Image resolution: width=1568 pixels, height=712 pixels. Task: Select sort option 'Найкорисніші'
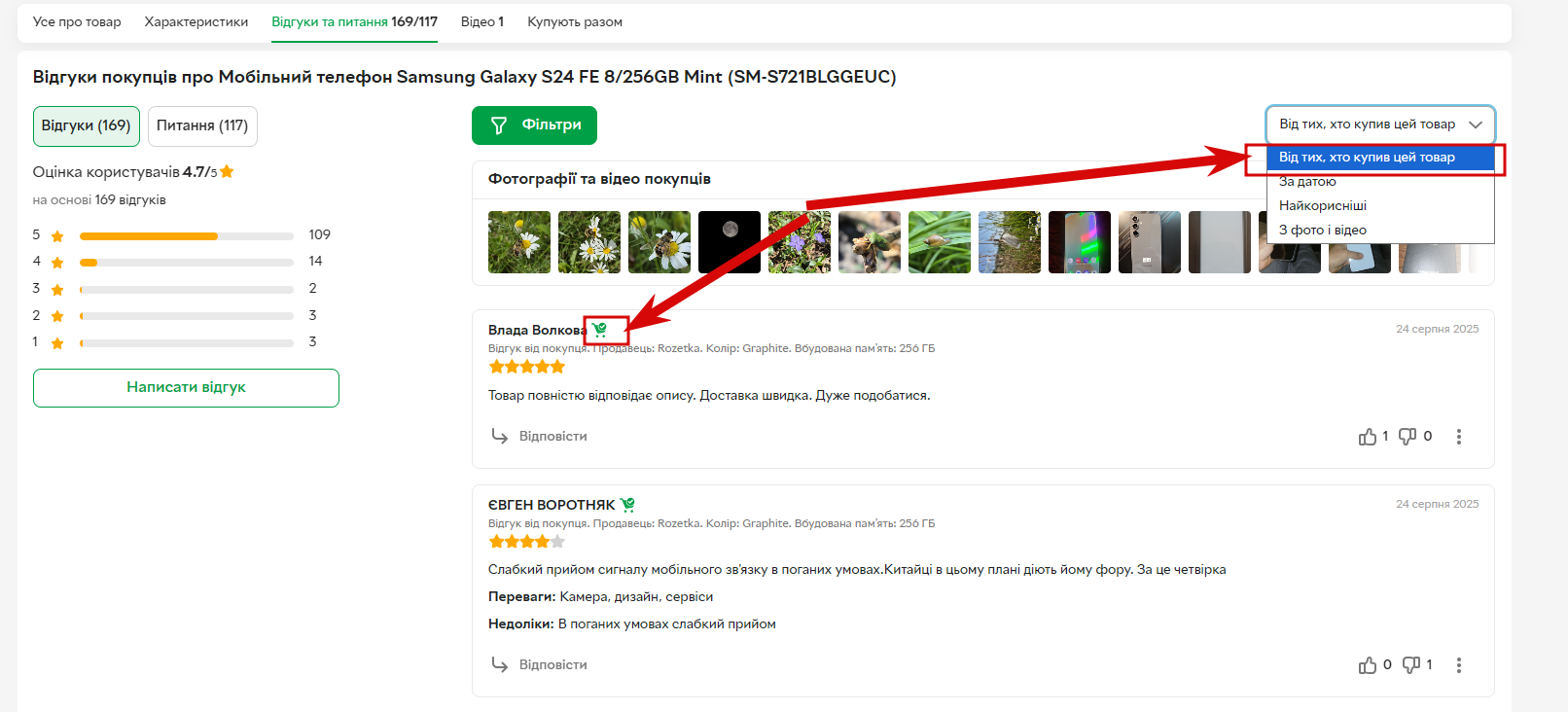[1380, 205]
